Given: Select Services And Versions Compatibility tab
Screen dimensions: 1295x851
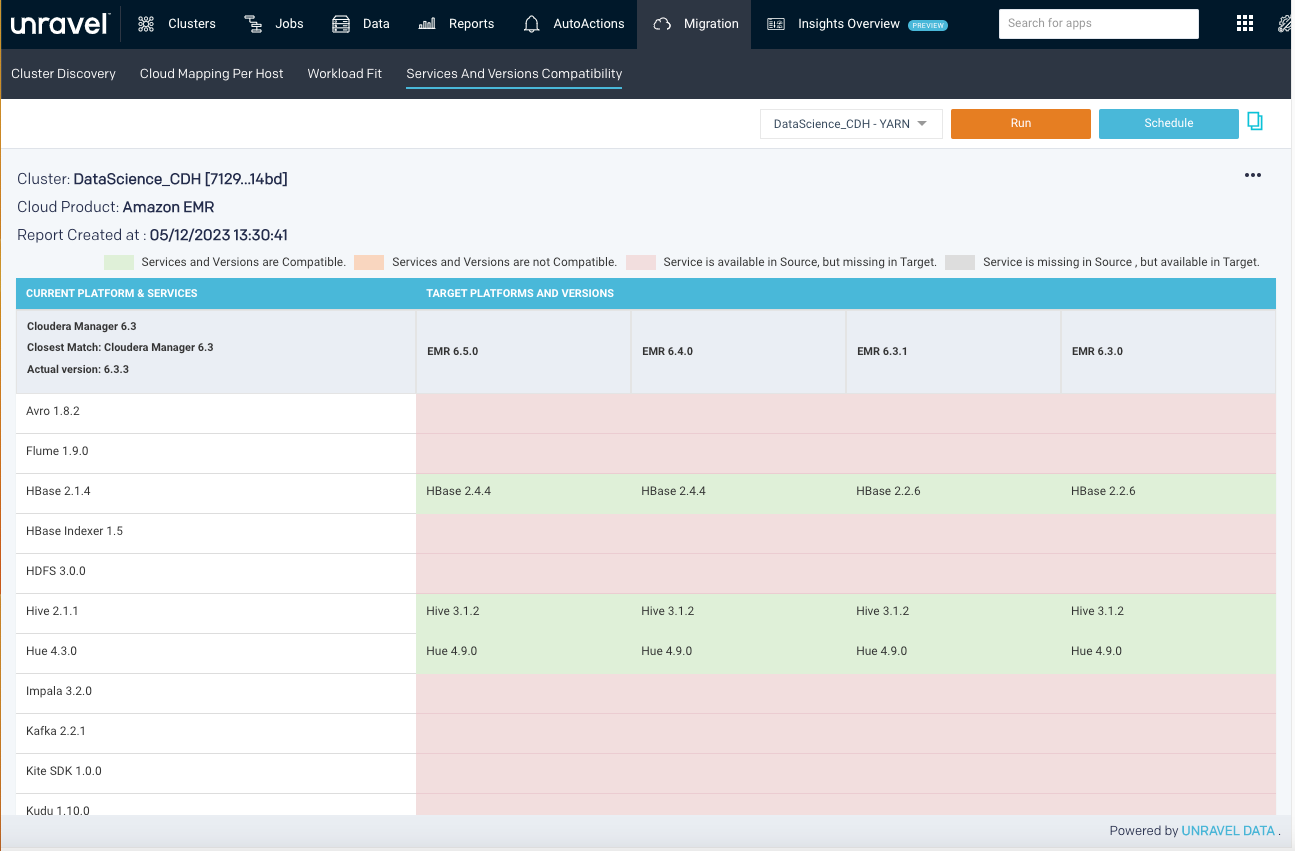Looking at the screenshot, I should click(x=514, y=74).
